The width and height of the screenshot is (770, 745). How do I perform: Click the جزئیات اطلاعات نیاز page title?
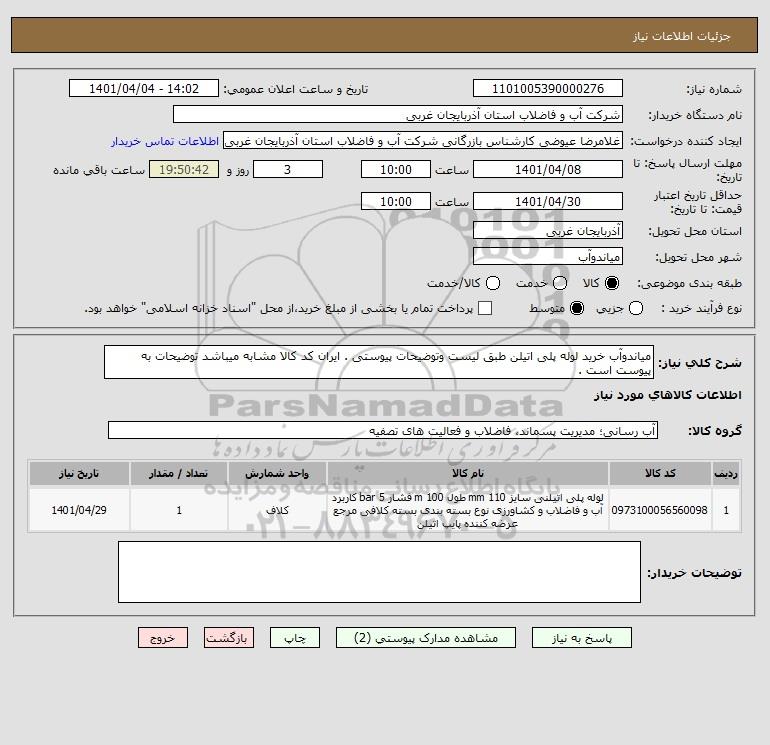coord(682,36)
